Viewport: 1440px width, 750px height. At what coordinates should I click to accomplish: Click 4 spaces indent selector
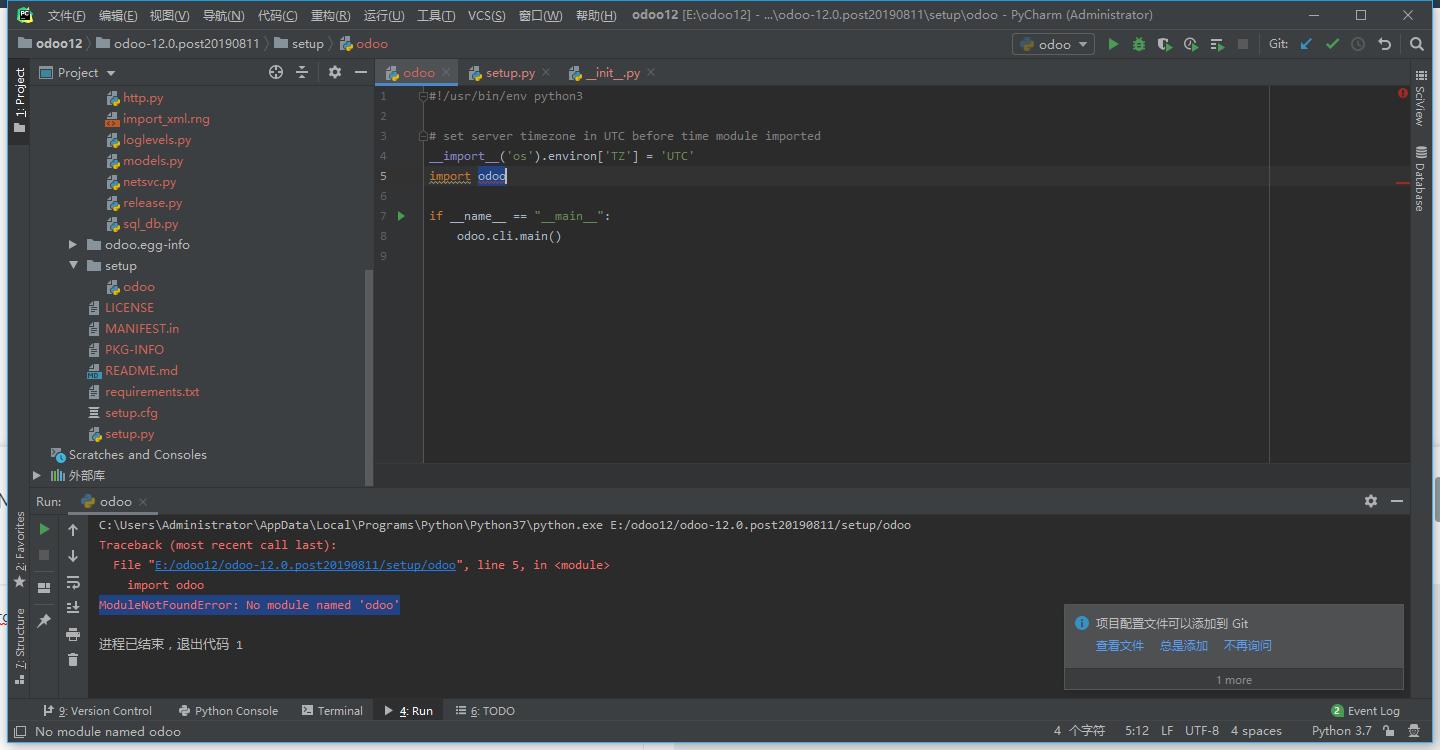pos(1256,731)
